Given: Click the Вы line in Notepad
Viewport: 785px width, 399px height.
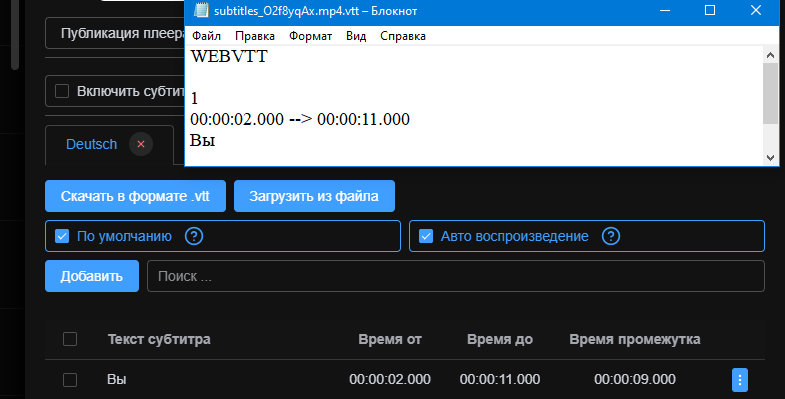Looking at the screenshot, I should (202, 140).
